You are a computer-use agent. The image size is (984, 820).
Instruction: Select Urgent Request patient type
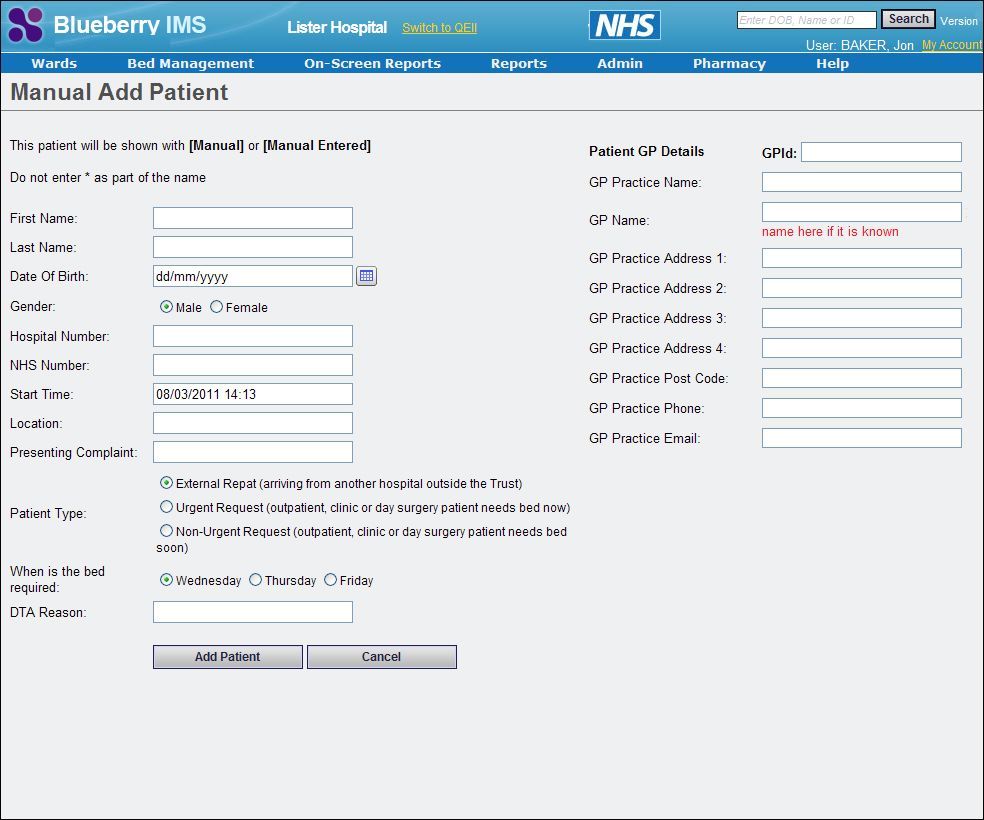pos(167,506)
